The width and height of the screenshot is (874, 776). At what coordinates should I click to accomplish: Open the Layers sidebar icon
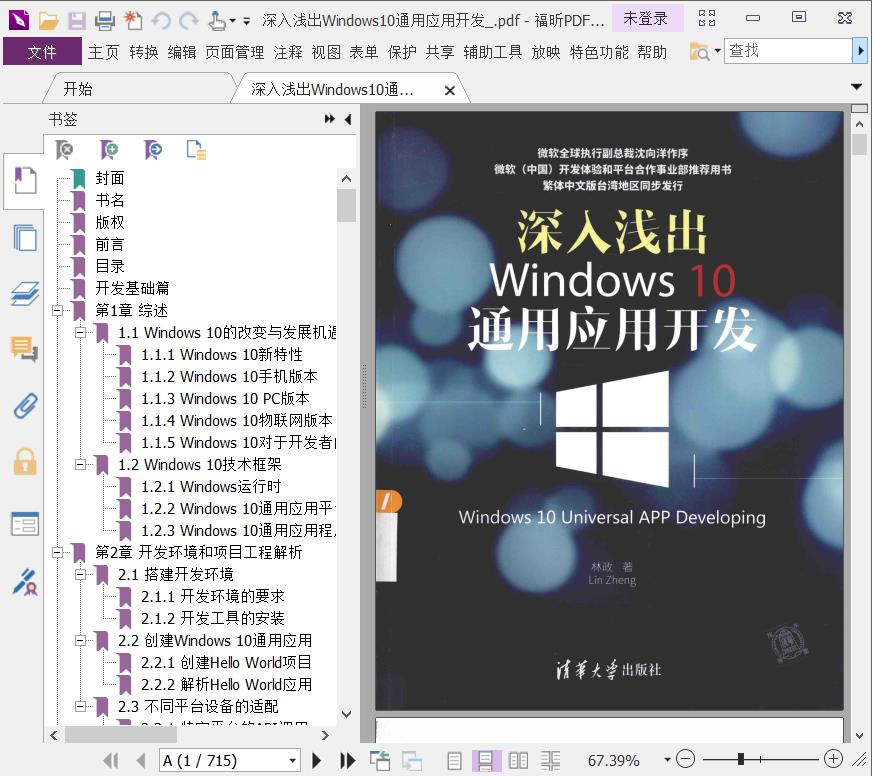pyautogui.click(x=25, y=293)
